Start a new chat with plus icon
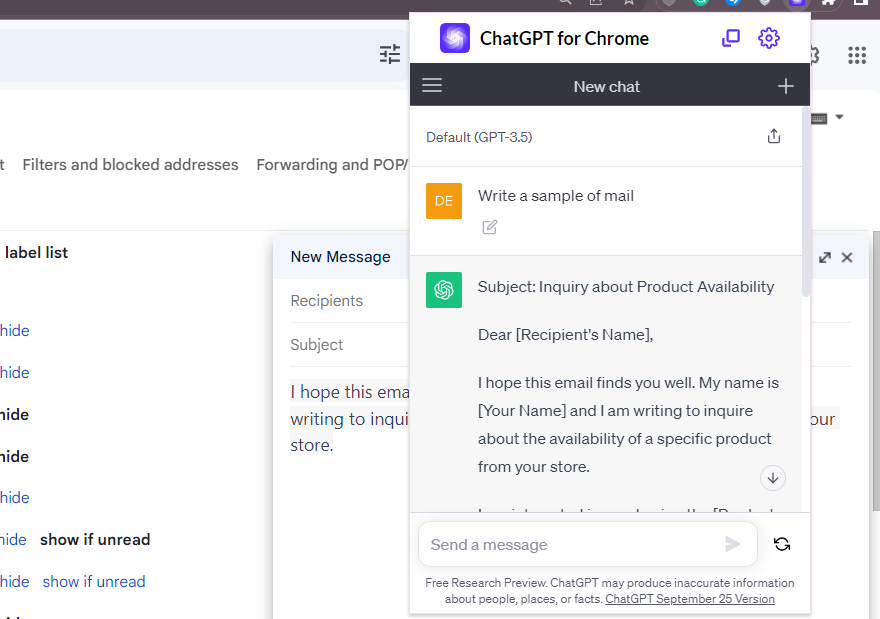Image resolution: width=880 pixels, height=619 pixels. (786, 86)
